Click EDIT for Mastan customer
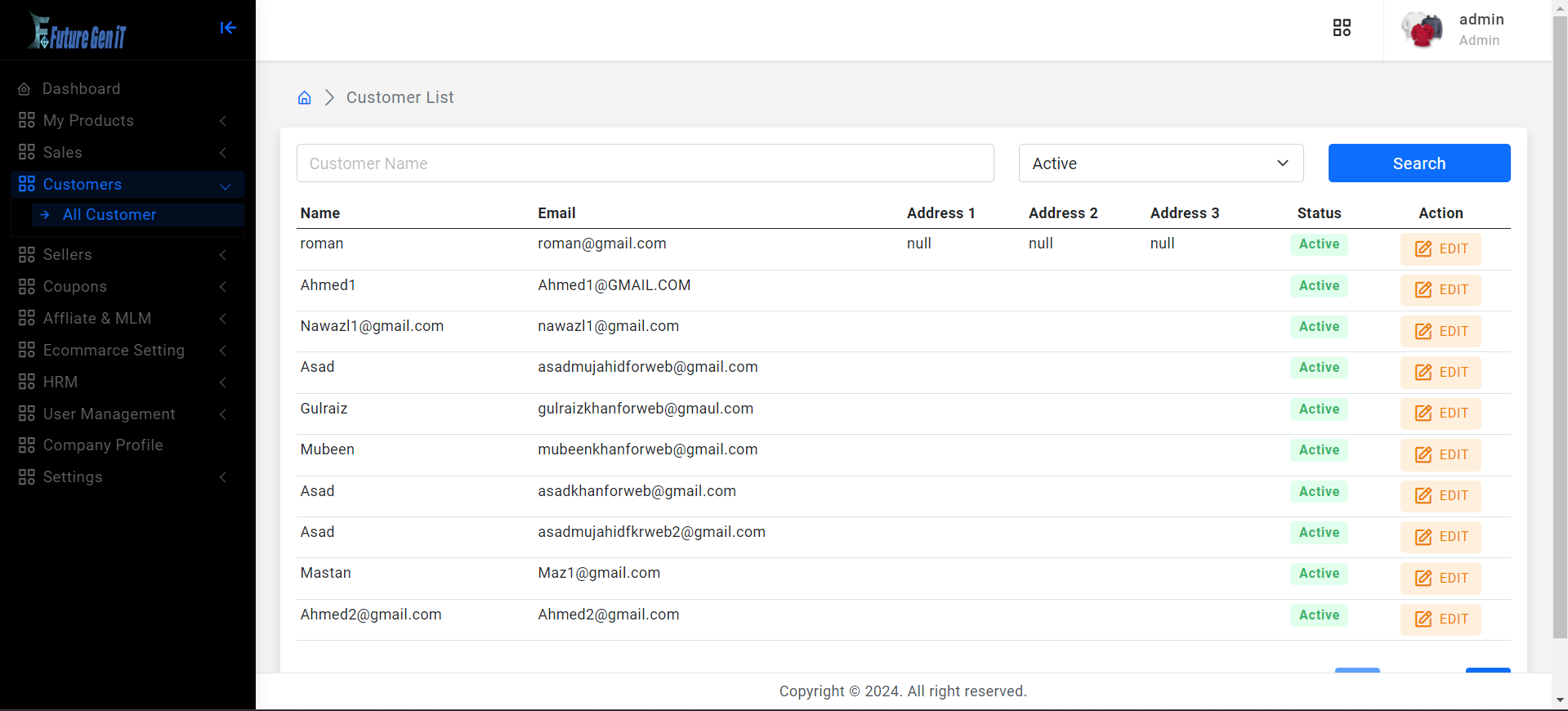 [1441, 579]
